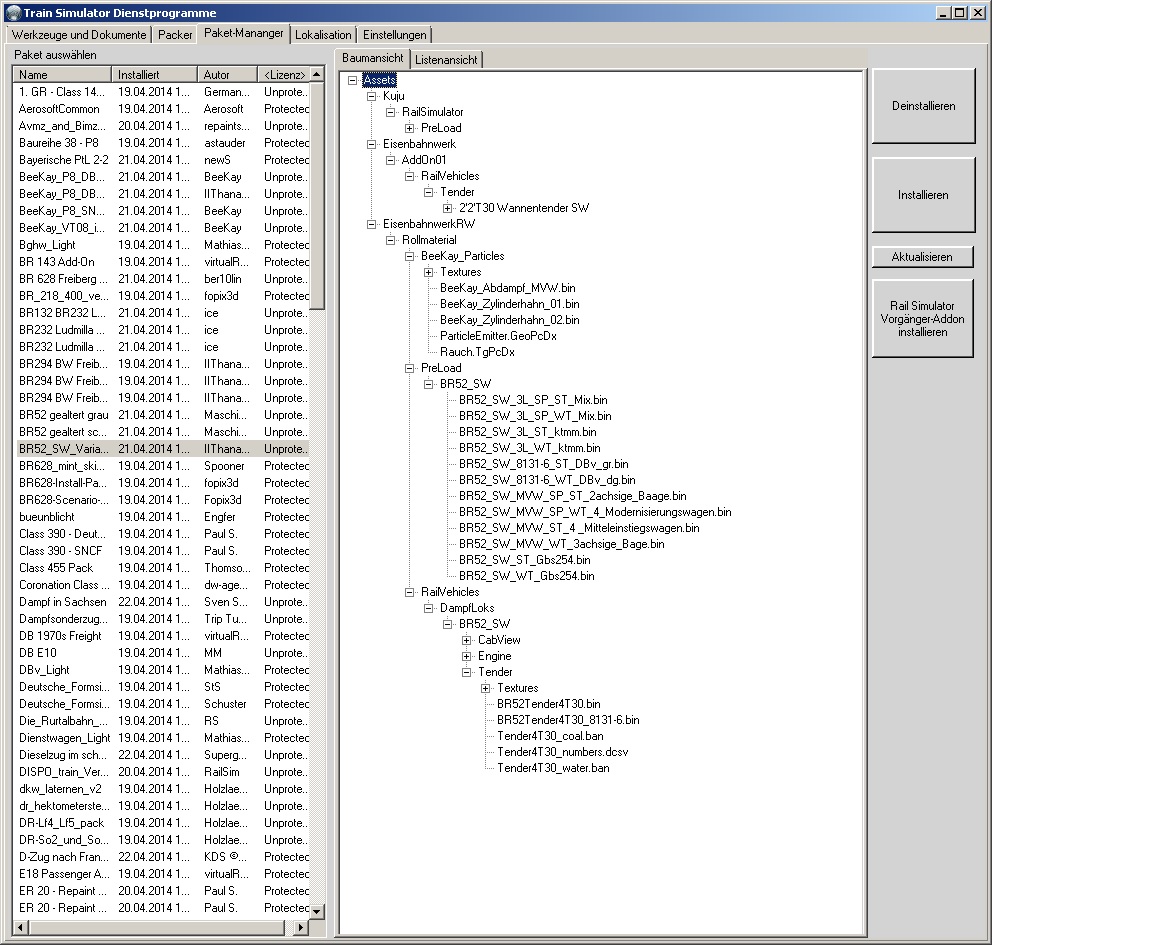Screen dimensions: 1153x945
Task: Expand the CabView node
Action: click(467, 641)
